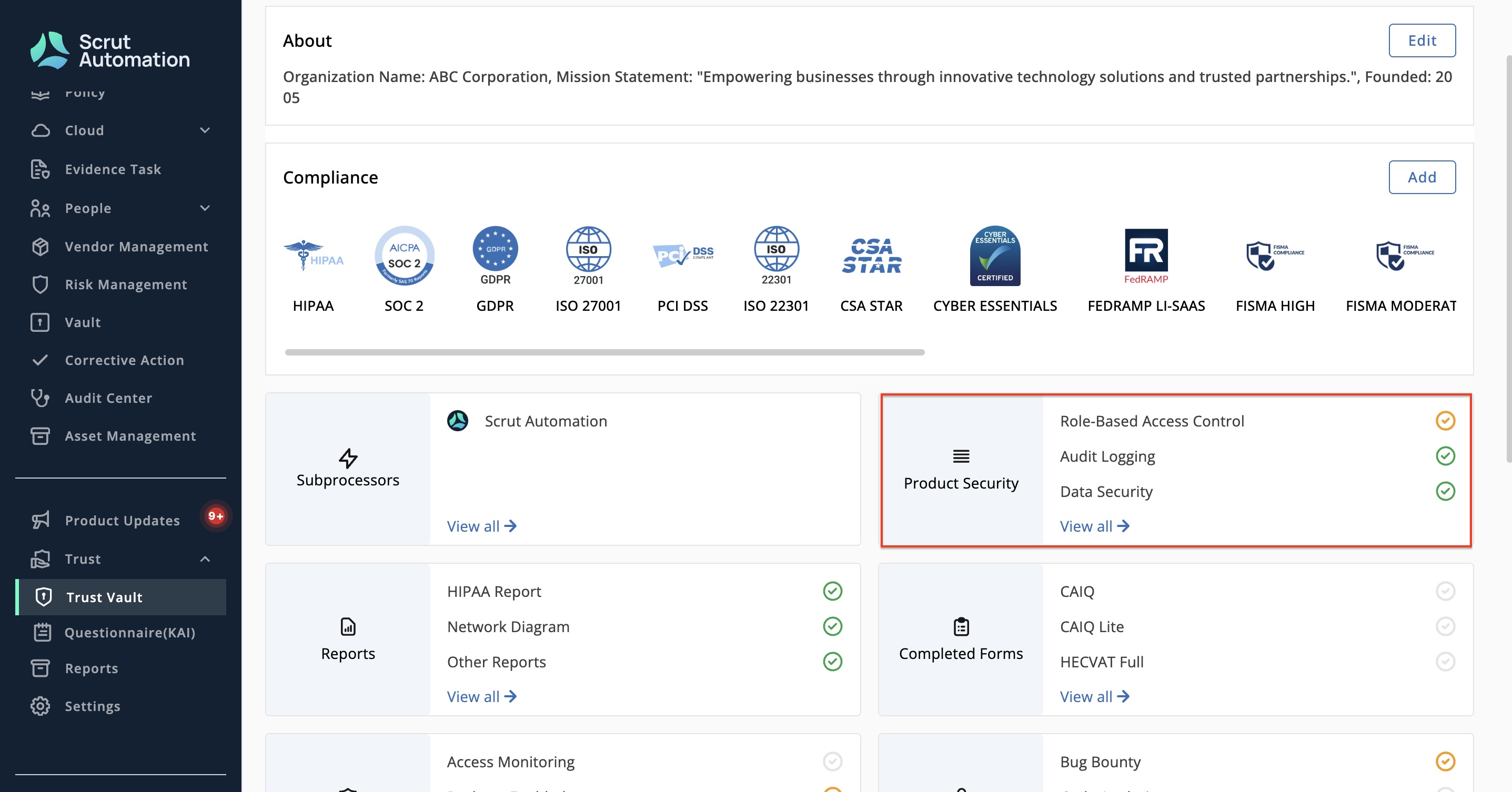View all Subprocessors
Image resolution: width=1512 pixels, height=792 pixels.
click(481, 526)
